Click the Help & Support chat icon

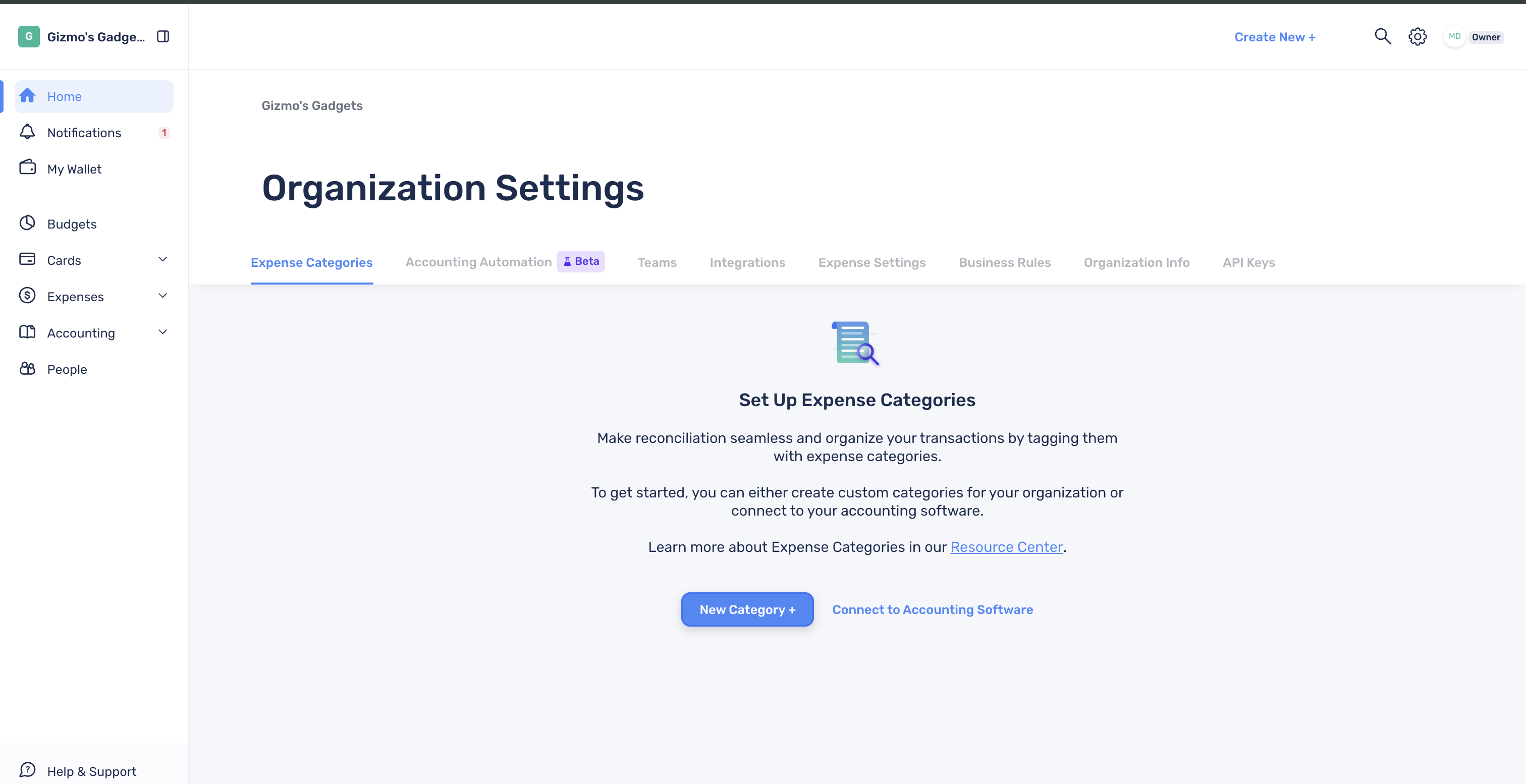27,770
